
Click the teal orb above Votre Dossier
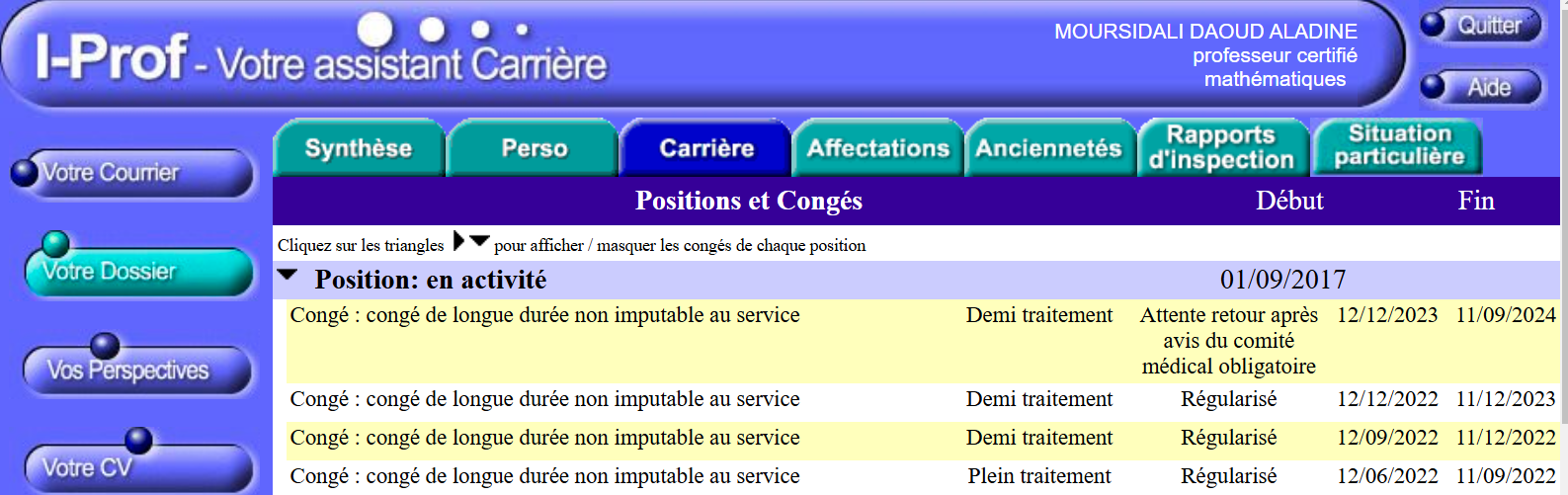[55, 243]
